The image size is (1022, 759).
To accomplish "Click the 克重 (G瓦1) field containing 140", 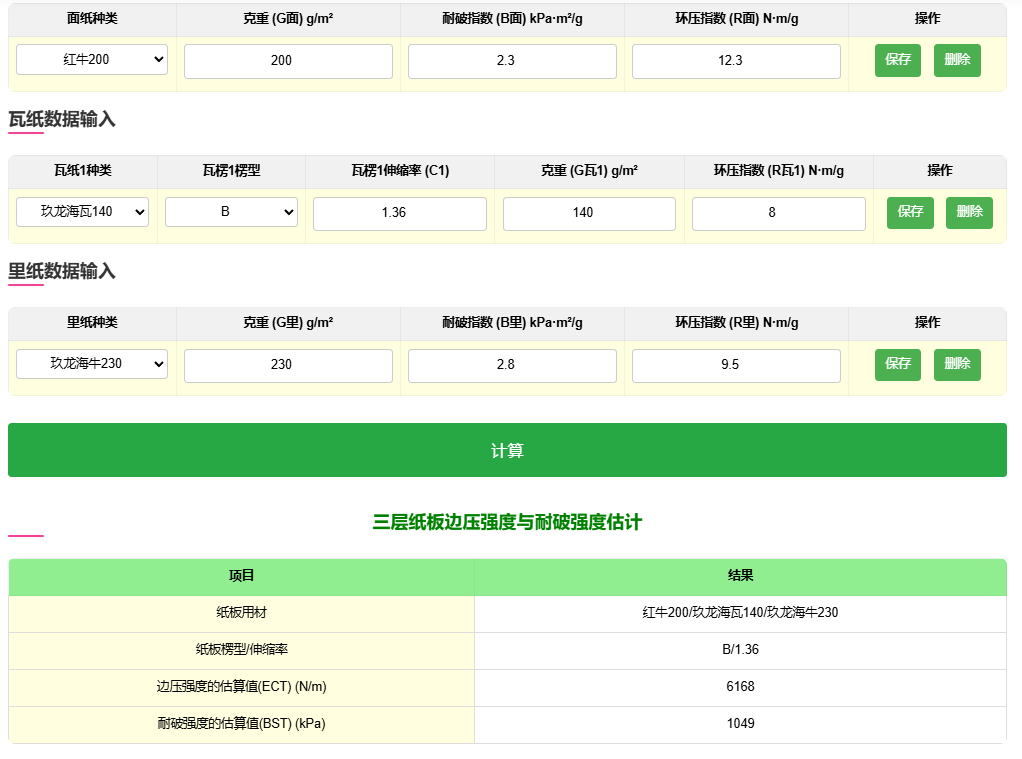I will pos(588,213).
